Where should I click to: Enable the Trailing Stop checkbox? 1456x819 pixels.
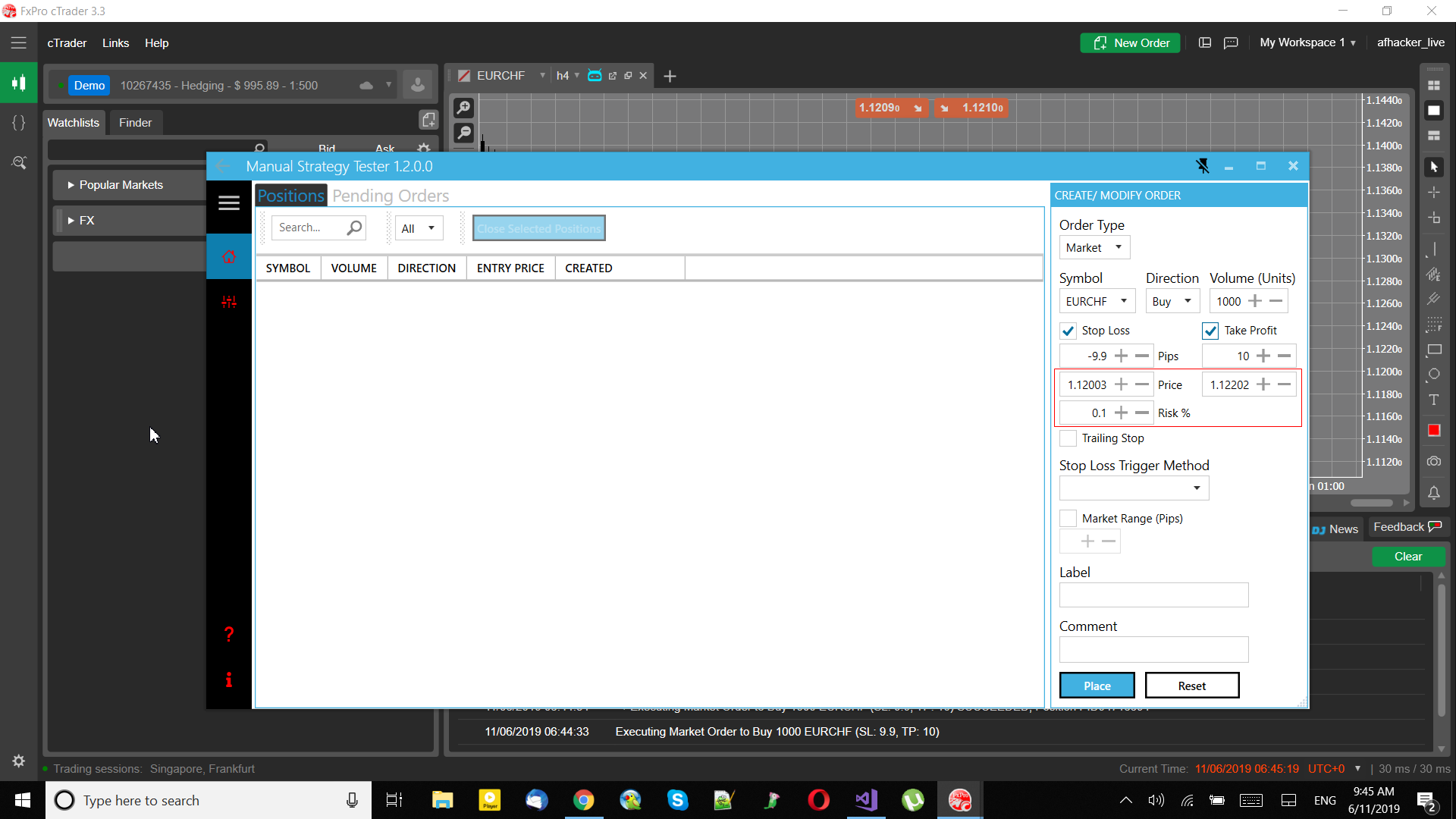[1068, 438]
